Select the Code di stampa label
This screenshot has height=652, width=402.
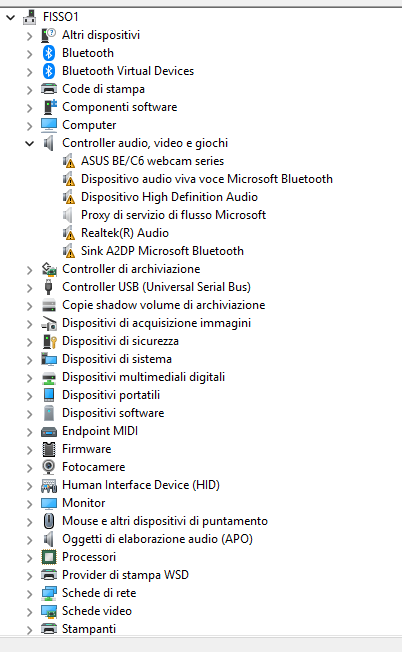point(104,89)
